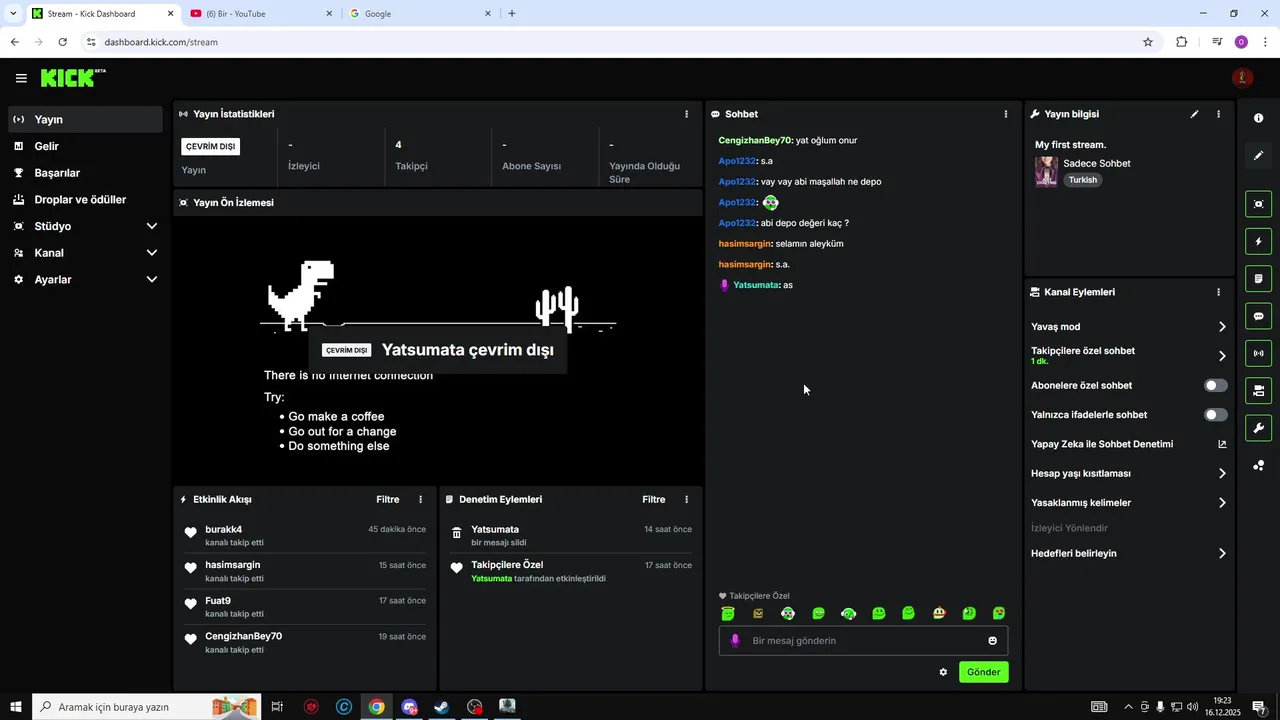Click the profile avatar at top right
The height and width of the screenshot is (720, 1280).
point(1242,78)
